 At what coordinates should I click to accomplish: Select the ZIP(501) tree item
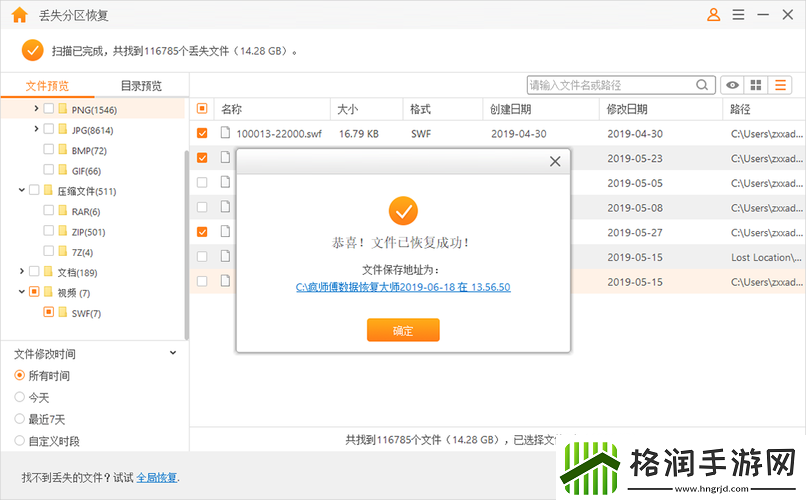(x=88, y=232)
